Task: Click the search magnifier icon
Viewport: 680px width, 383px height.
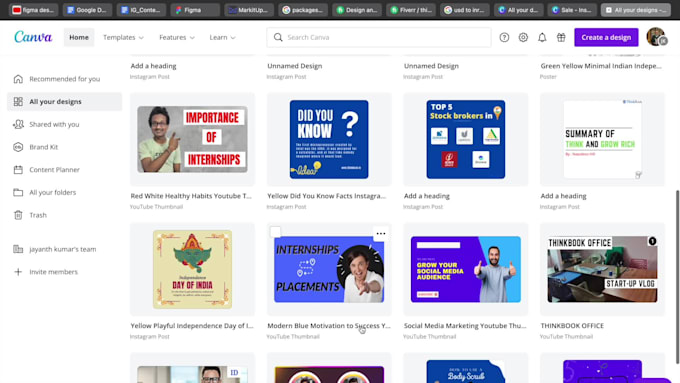Action: pyautogui.click(x=278, y=37)
